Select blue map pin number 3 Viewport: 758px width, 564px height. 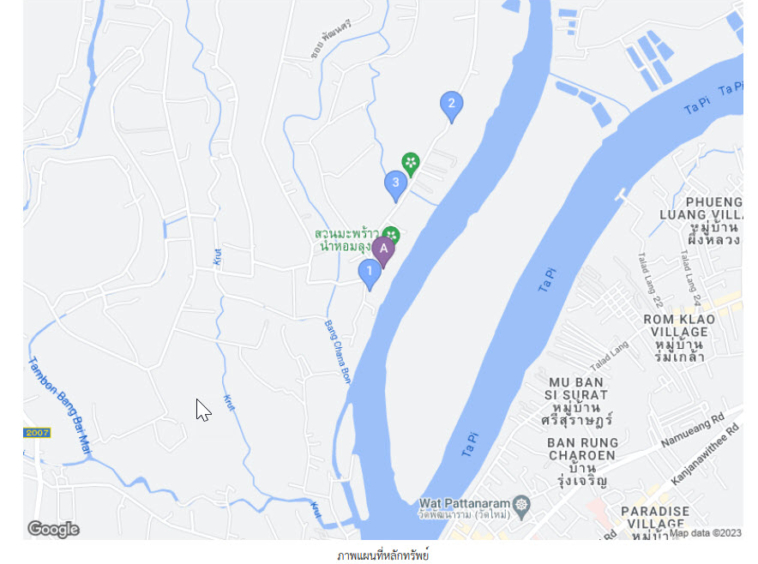coord(396,186)
